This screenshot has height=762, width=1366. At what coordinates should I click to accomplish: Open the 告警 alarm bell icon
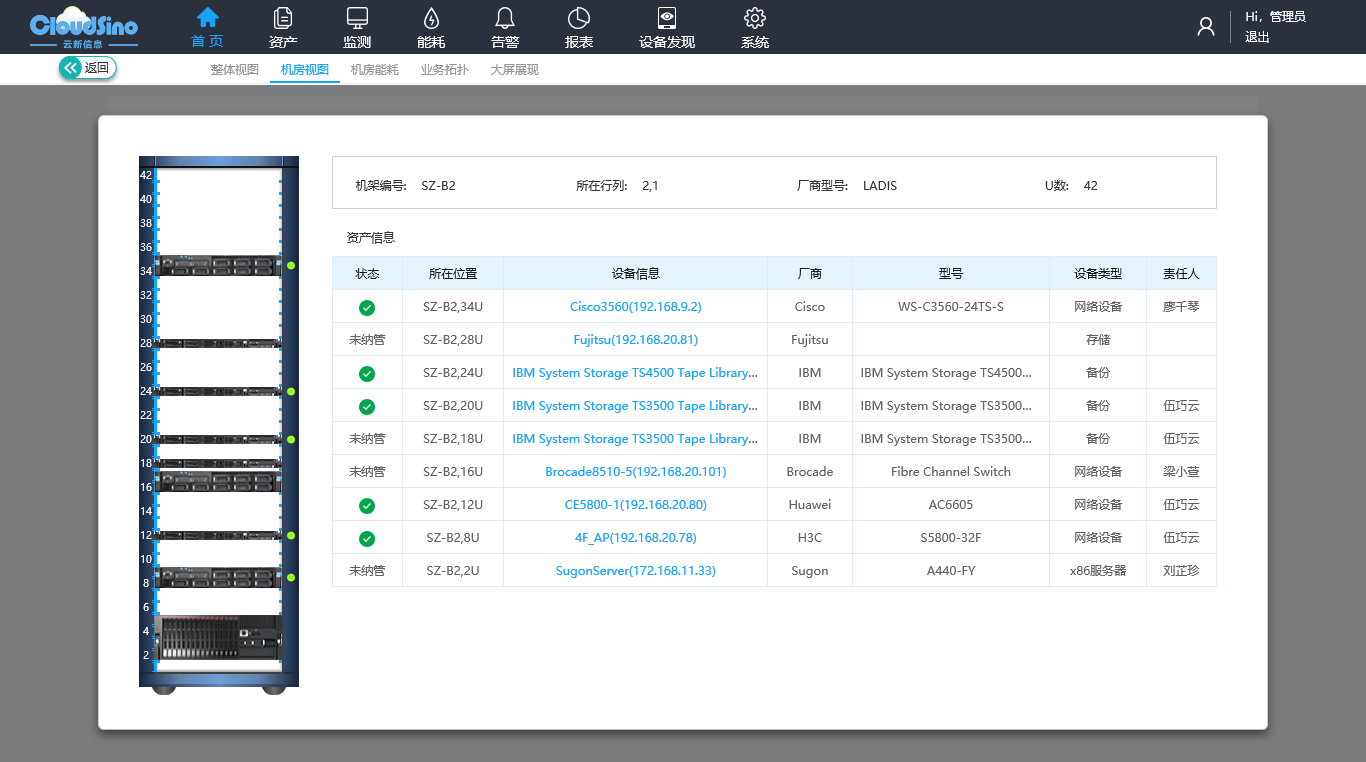[505, 18]
